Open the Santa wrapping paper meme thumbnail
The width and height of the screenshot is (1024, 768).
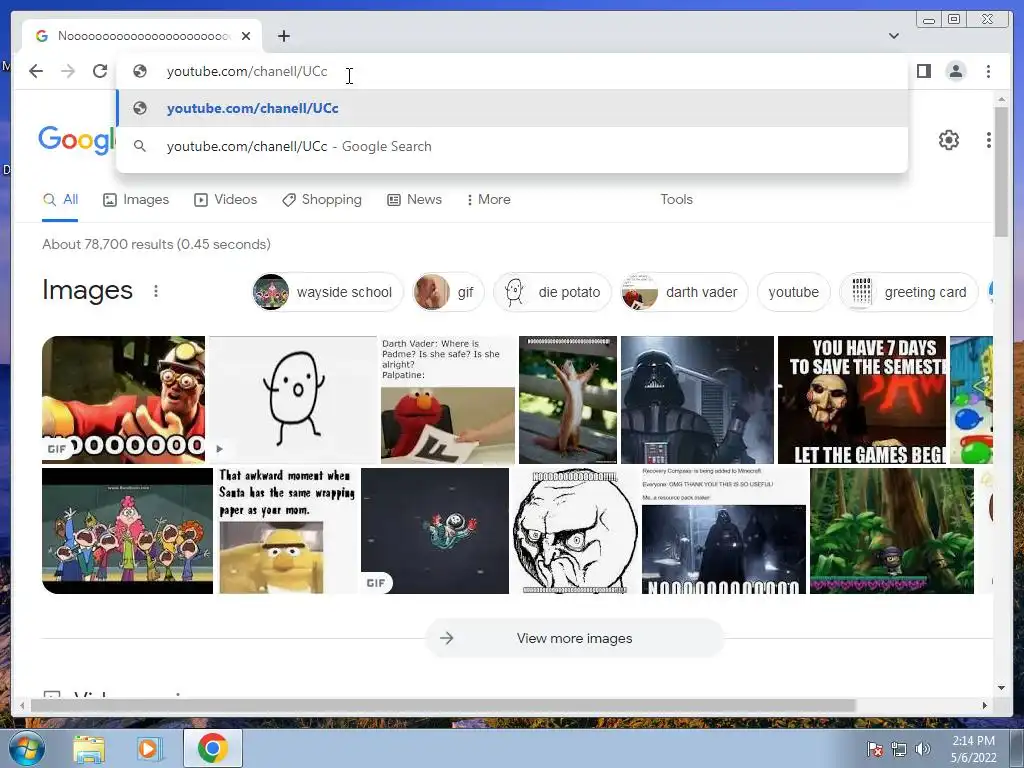click(287, 530)
